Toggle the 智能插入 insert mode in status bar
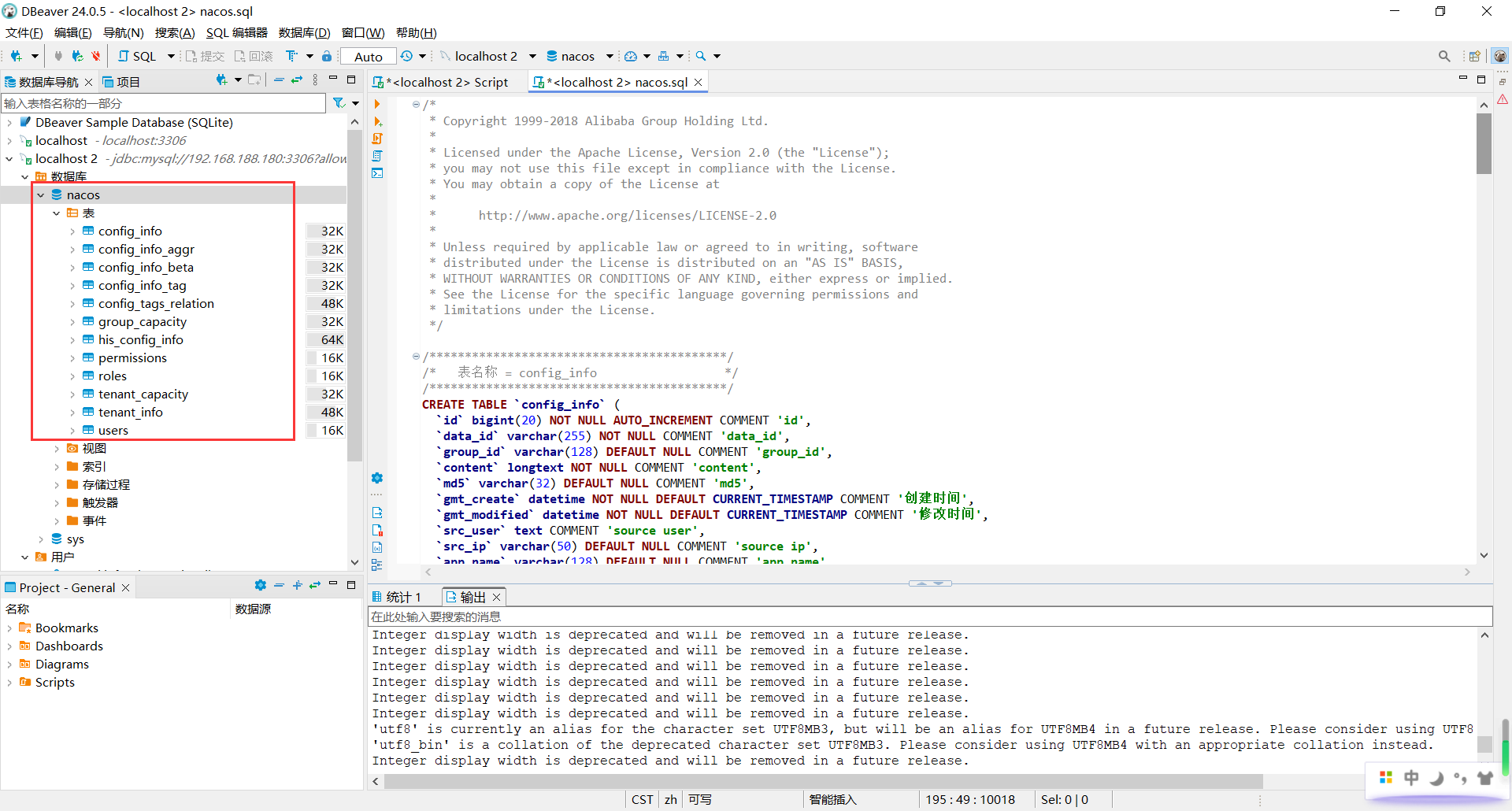Image resolution: width=1512 pixels, height=811 pixels. point(832,799)
